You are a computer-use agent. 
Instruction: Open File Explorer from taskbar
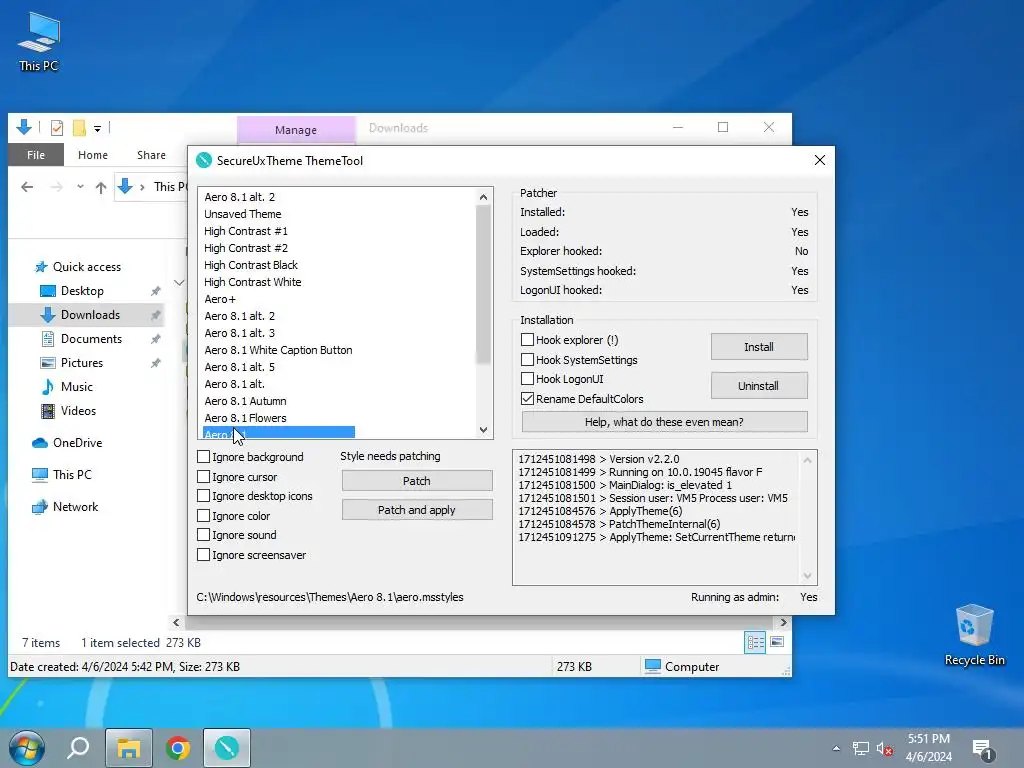point(129,748)
